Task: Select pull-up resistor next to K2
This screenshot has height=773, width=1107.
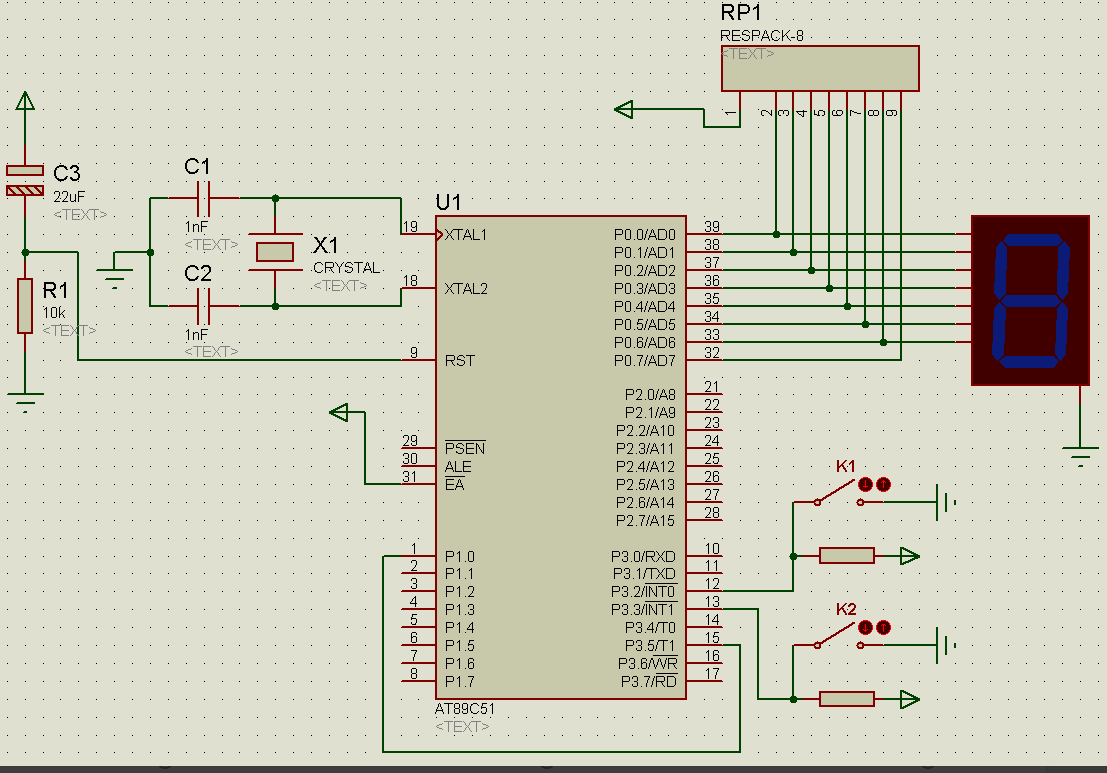Action: [847, 699]
